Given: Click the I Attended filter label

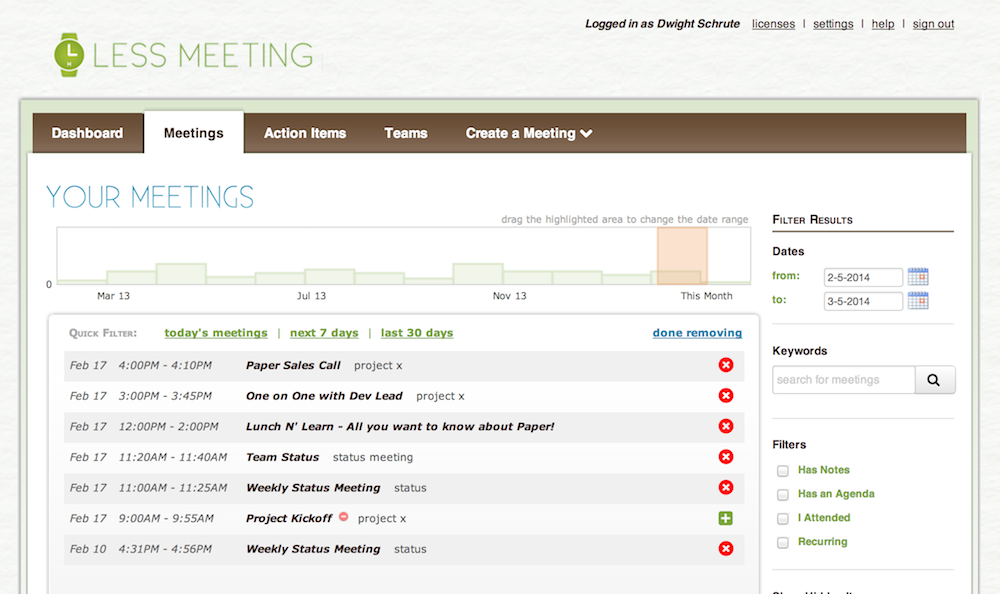Looking at the screenshot, I should [824, 517].
